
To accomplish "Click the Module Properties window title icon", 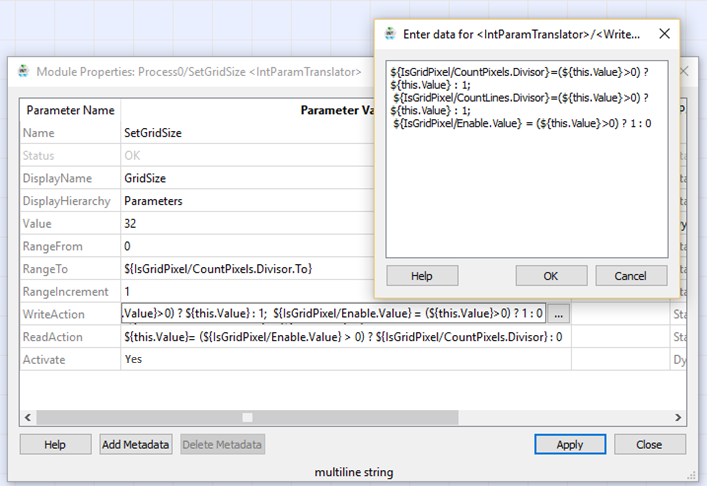I will point(24,72).
